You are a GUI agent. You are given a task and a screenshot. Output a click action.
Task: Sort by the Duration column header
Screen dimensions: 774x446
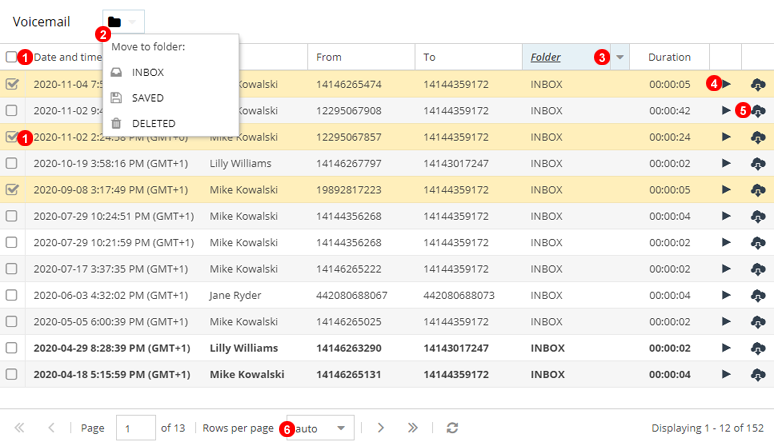[x=669, y=57]
